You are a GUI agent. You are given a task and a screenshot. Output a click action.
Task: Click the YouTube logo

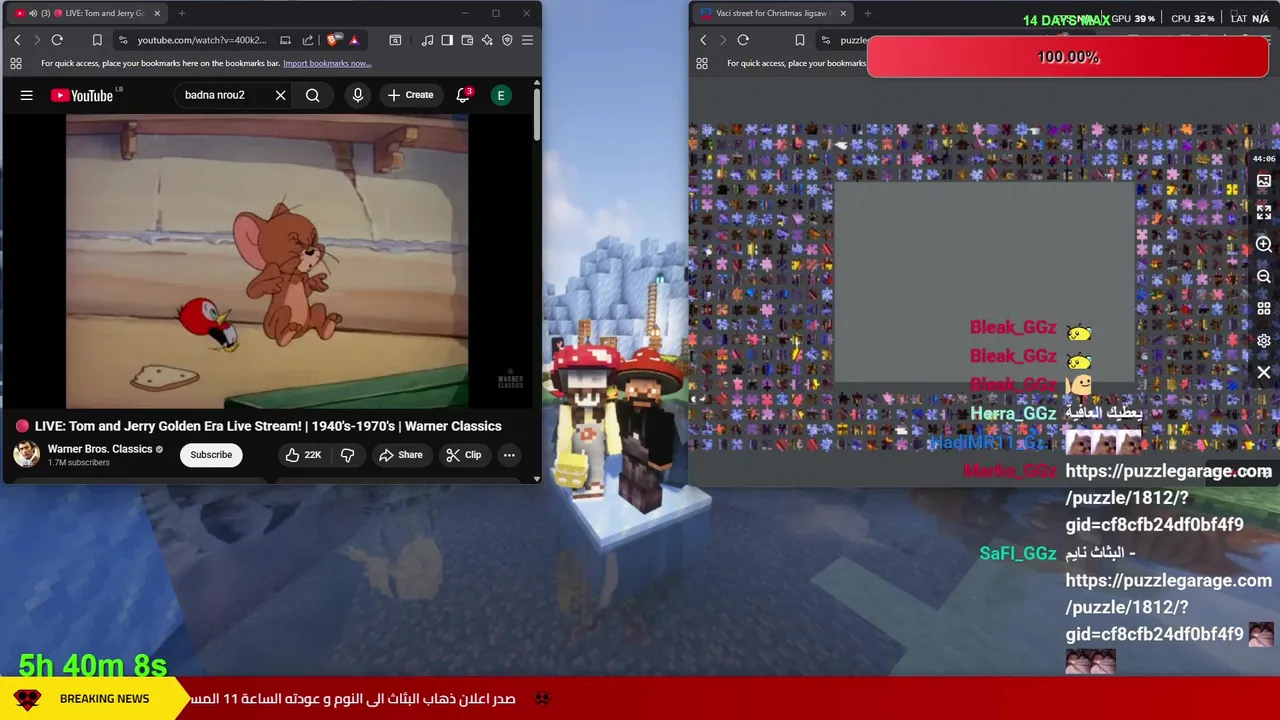tap(84, 95)
